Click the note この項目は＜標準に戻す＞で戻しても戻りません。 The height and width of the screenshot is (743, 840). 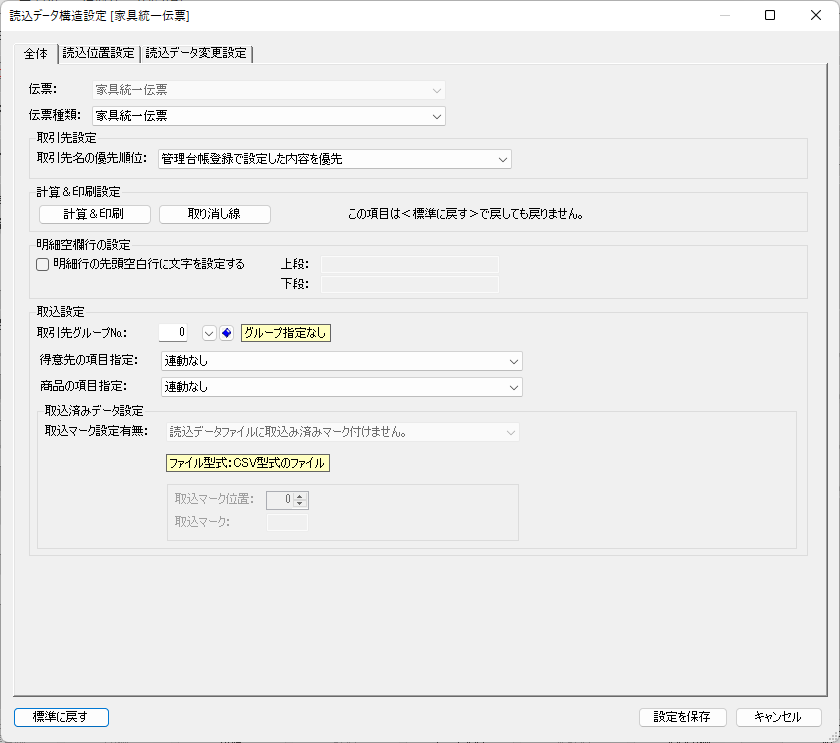(x=466, y=214)
